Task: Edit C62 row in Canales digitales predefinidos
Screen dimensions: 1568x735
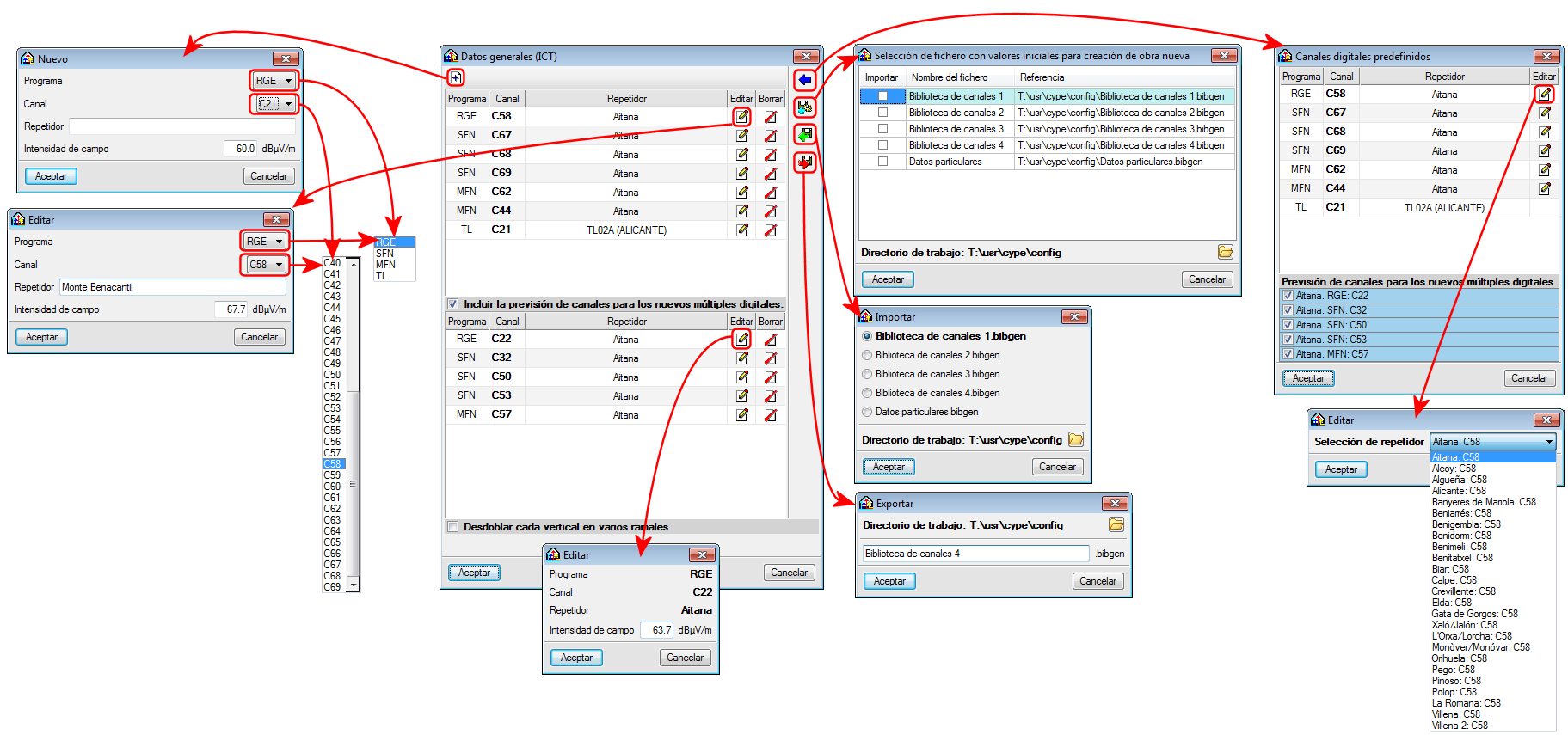Action: point(1545,169)
